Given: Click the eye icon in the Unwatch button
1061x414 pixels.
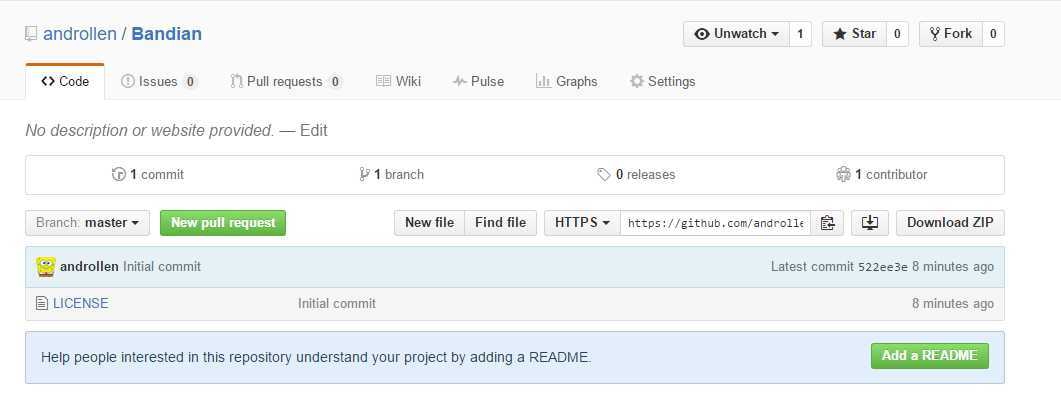Looking at the screenshot, I should [702, 34].
